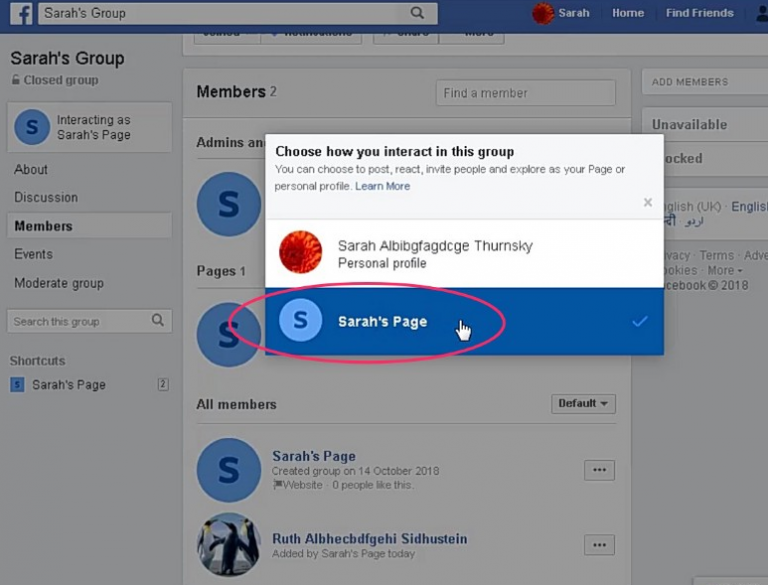Image resolution: width=768 pixels, height=585 pixels.
Task: Open Moderate group in sidebar
Action: (x=59, y=283)
